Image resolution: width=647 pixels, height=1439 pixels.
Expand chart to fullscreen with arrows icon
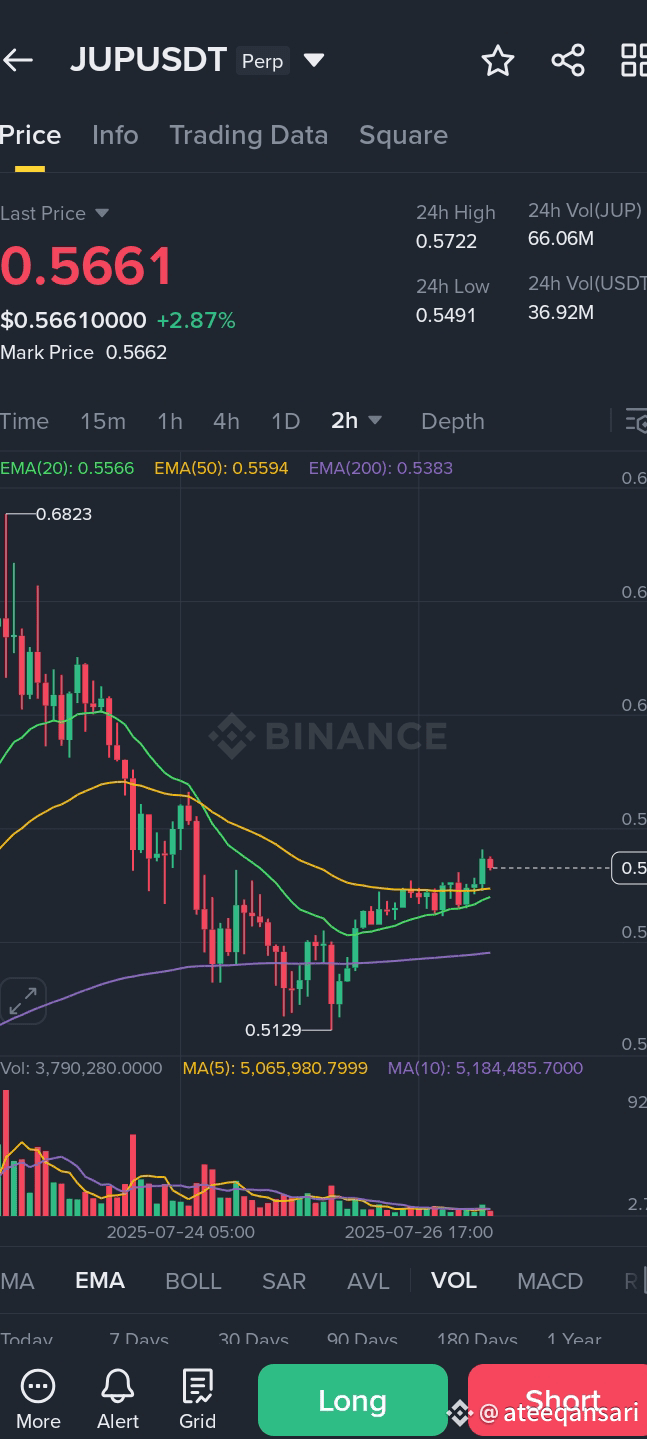[23, 1000]
